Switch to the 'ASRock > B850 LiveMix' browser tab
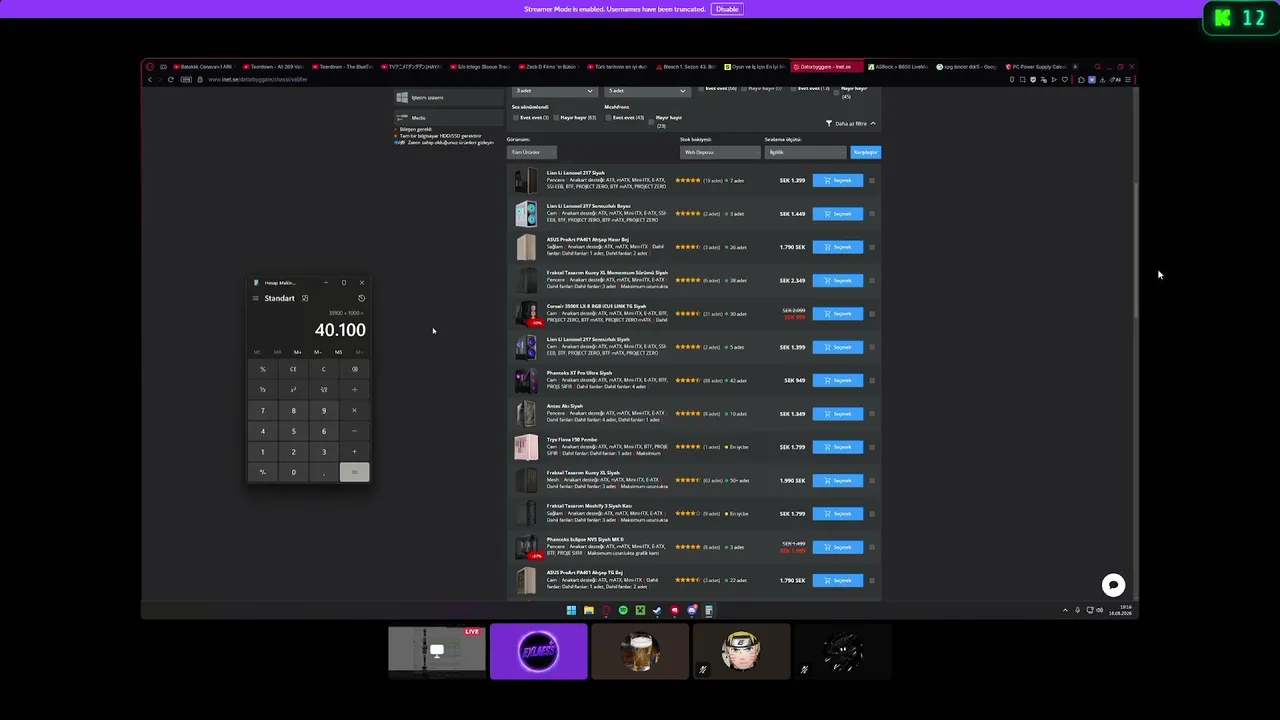The image size is (1280, 720). [897, 67]
